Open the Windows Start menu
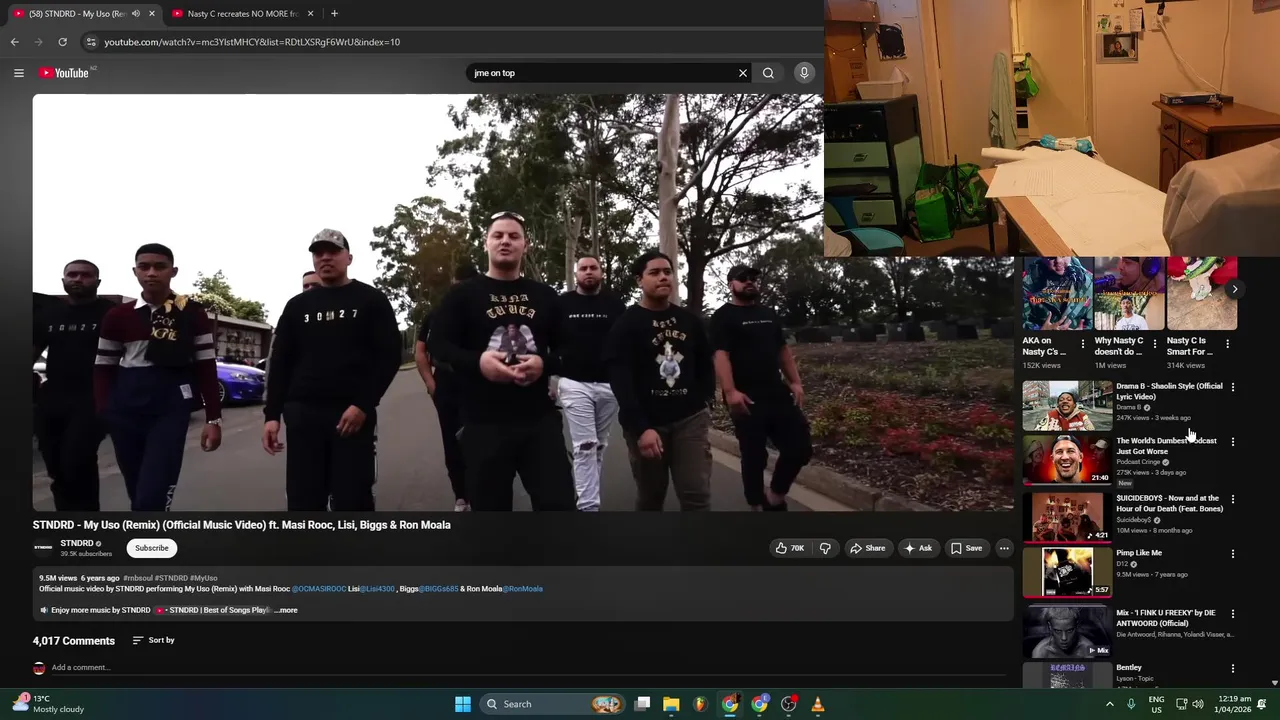Viewport: 1280px width, 720px height. click(463, 704)
